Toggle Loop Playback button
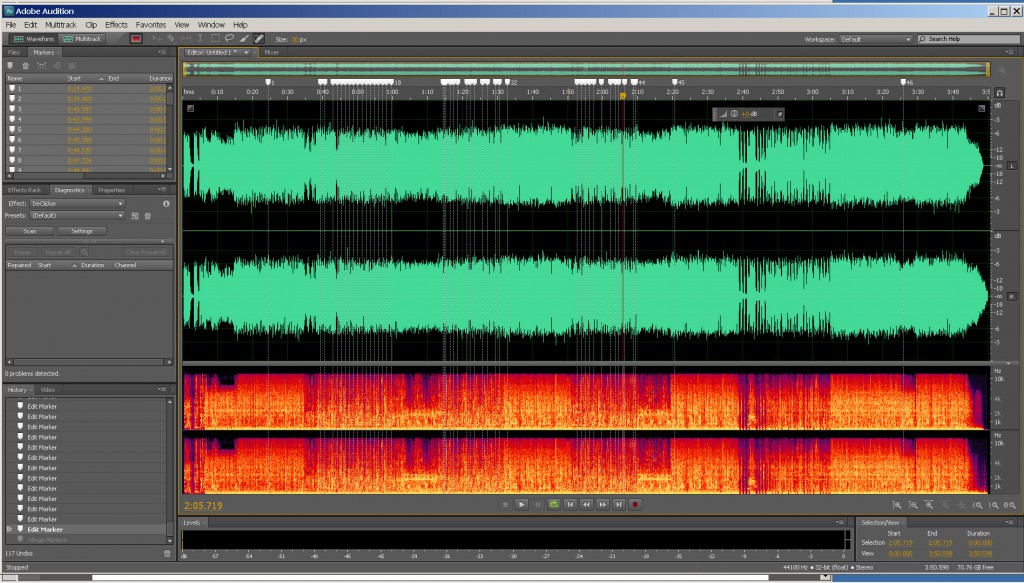This screenshot has width=1024, height=583. tap(554, 505)
